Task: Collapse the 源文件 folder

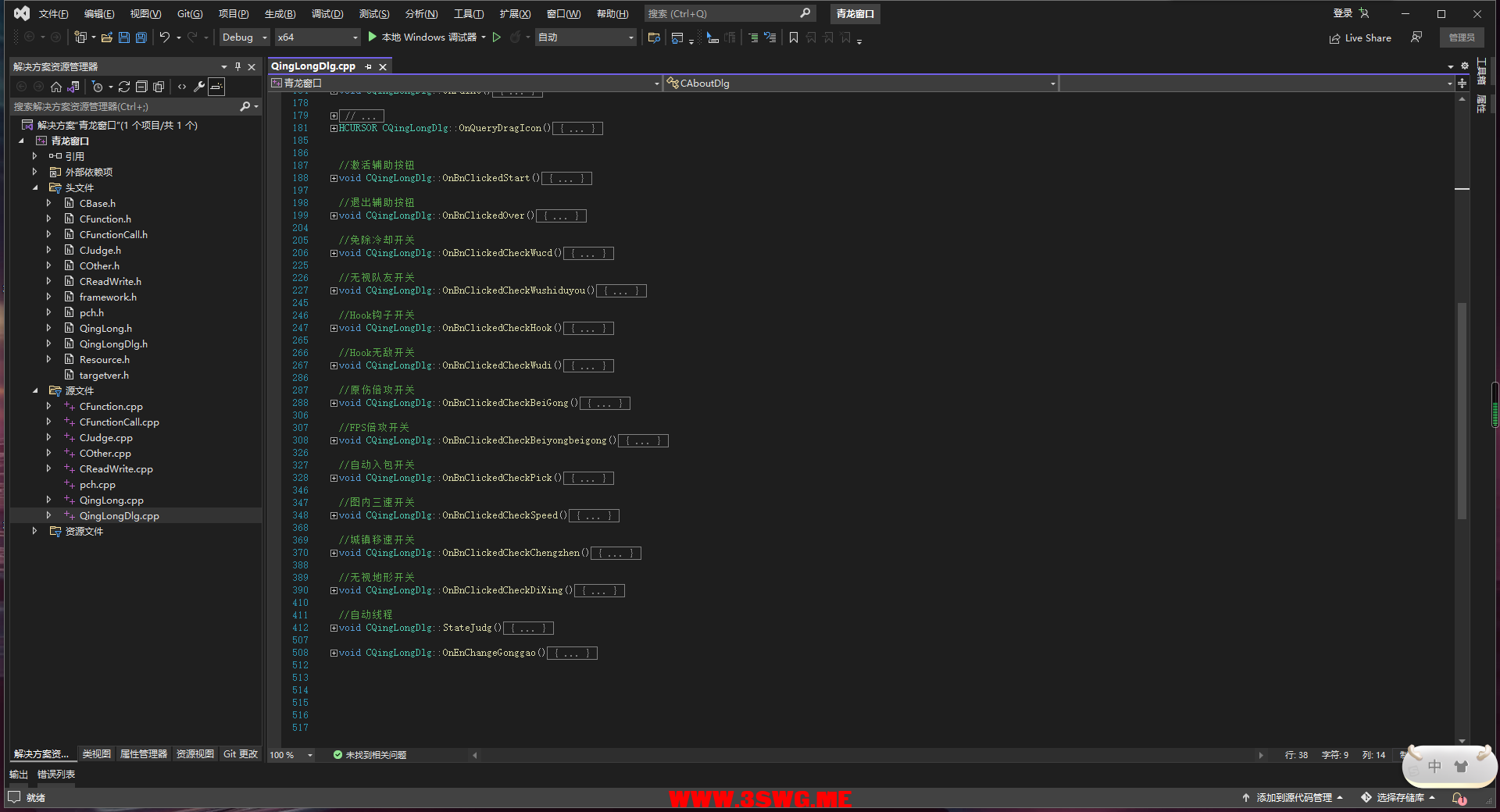Action: 35,390
